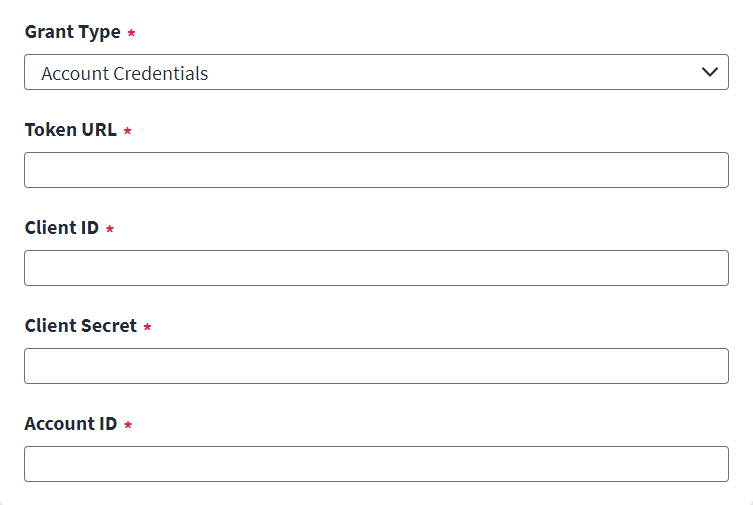Click into the Token URL field
753x505 pixels.
[376, 170]
